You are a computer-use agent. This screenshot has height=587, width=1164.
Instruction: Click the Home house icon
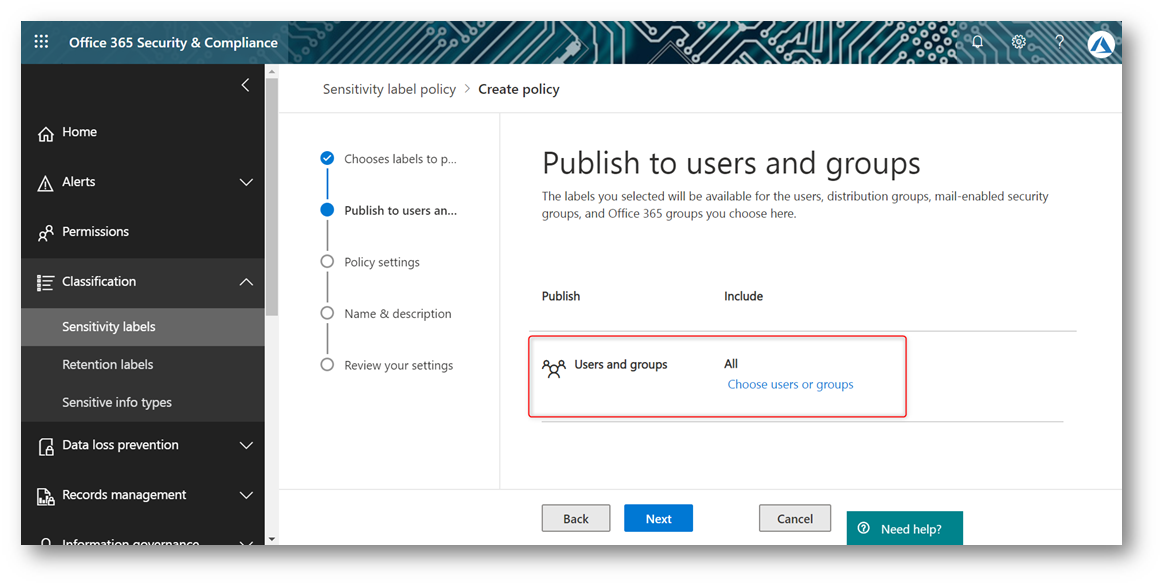point(45,133)
